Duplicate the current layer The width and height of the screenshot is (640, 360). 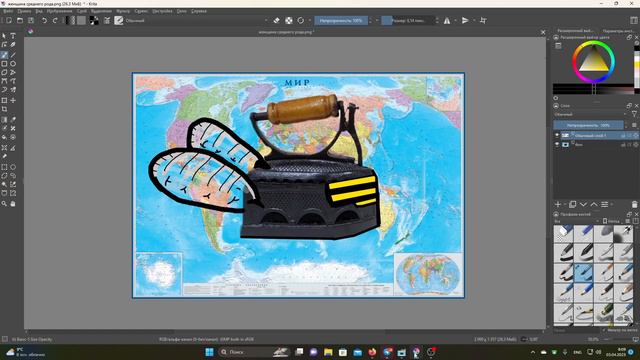pyautogui.click(x=573, y=204)
